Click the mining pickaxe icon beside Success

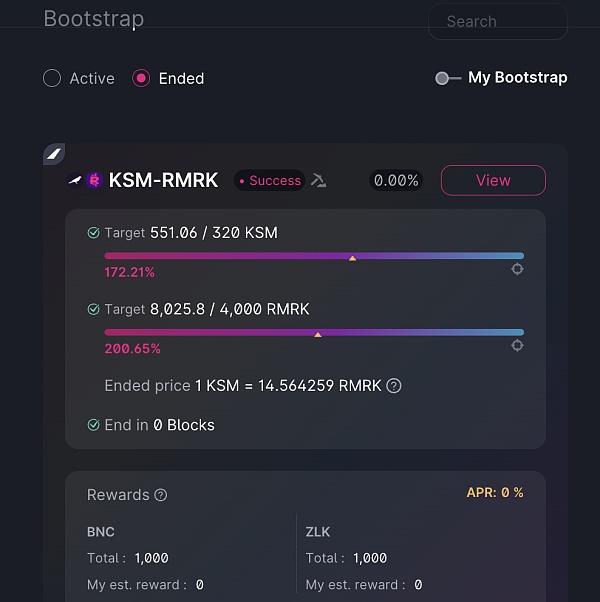(x=318, y=180)
